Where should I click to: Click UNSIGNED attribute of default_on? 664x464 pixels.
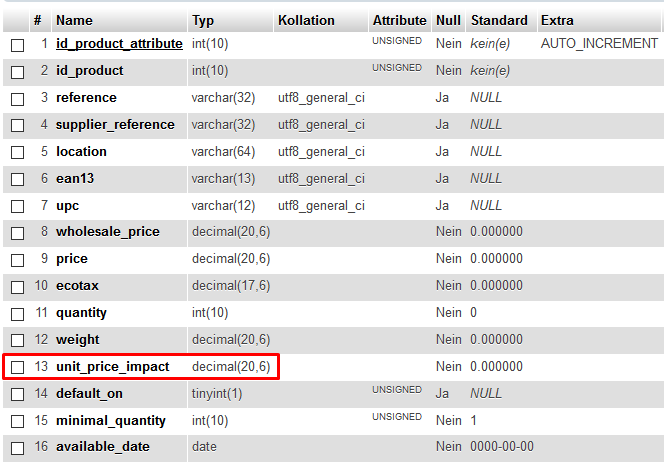click(397, 389)
